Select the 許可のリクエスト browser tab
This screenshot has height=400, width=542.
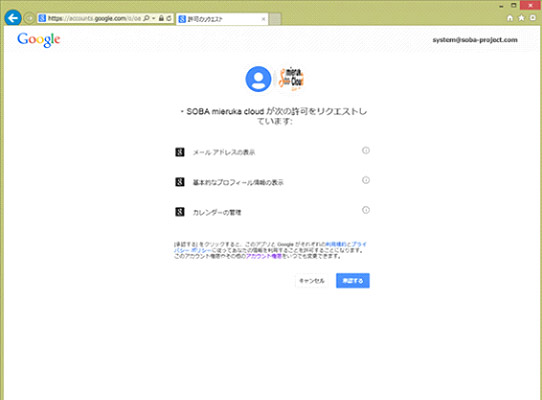pyautogui.click(x=221, y=19)
